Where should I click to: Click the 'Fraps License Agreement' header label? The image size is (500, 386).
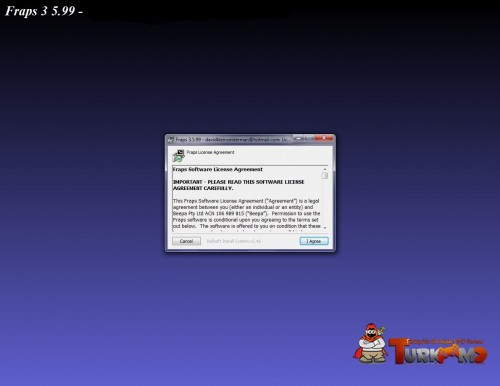[x=210, y=152]
